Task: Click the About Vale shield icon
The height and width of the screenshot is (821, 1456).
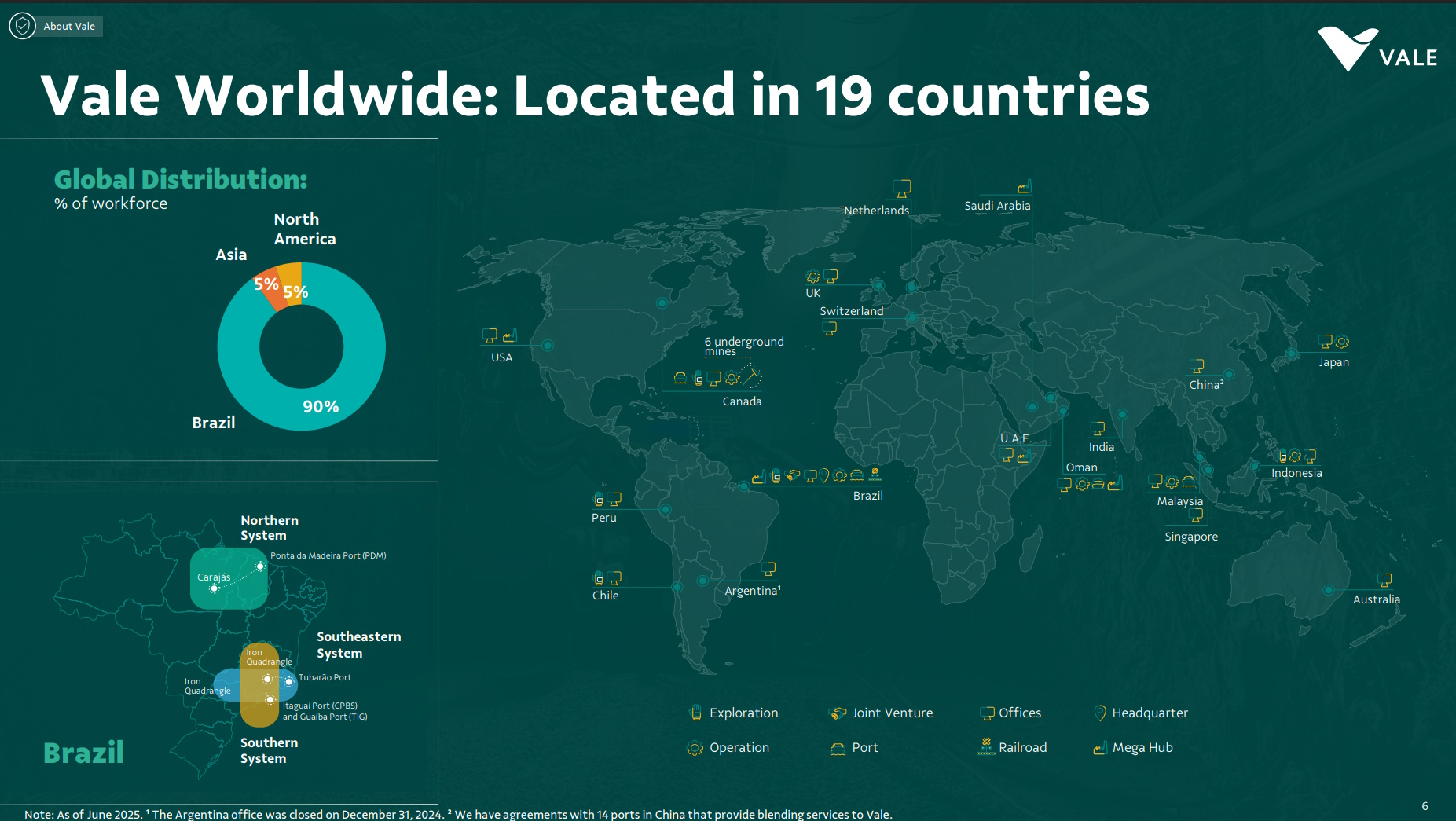Action: coord(22,26)
